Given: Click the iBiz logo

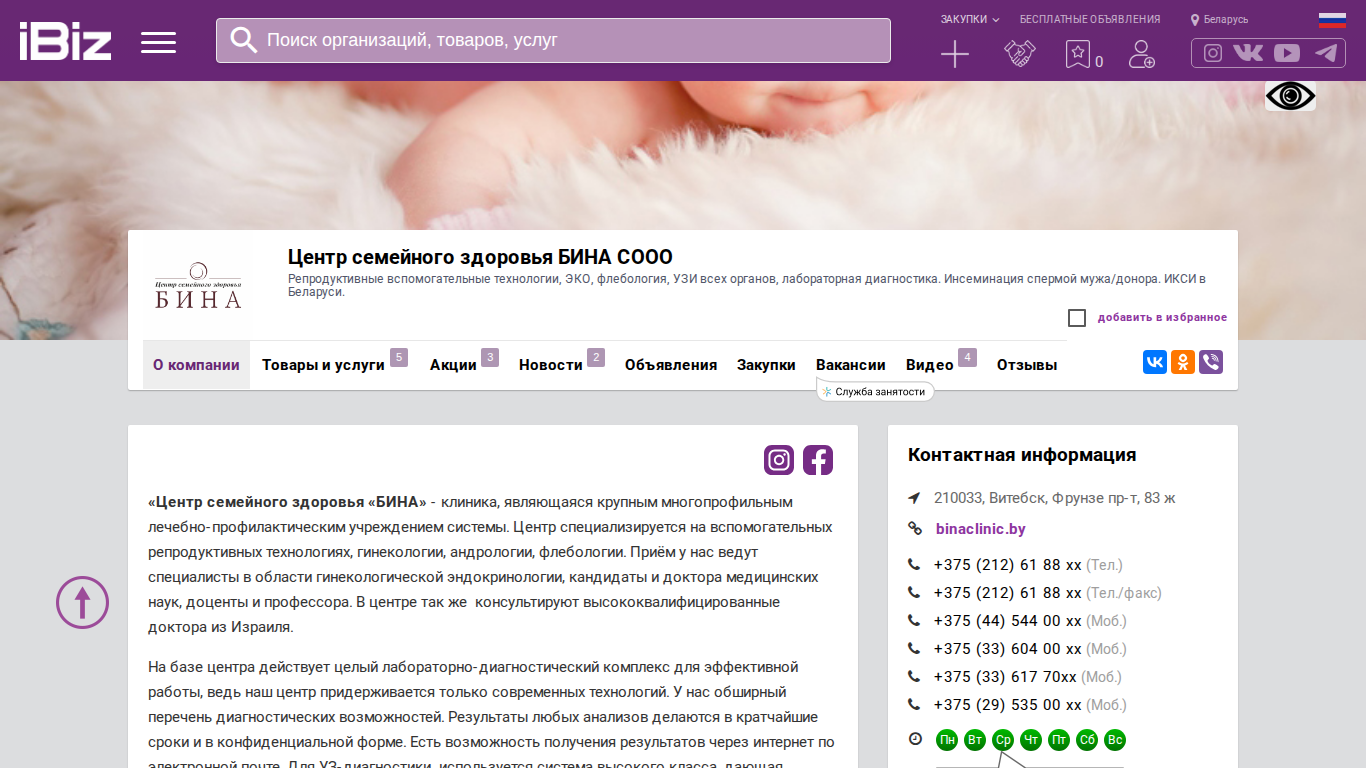Looking at the screenshot, I should click(x=65, y=41).
